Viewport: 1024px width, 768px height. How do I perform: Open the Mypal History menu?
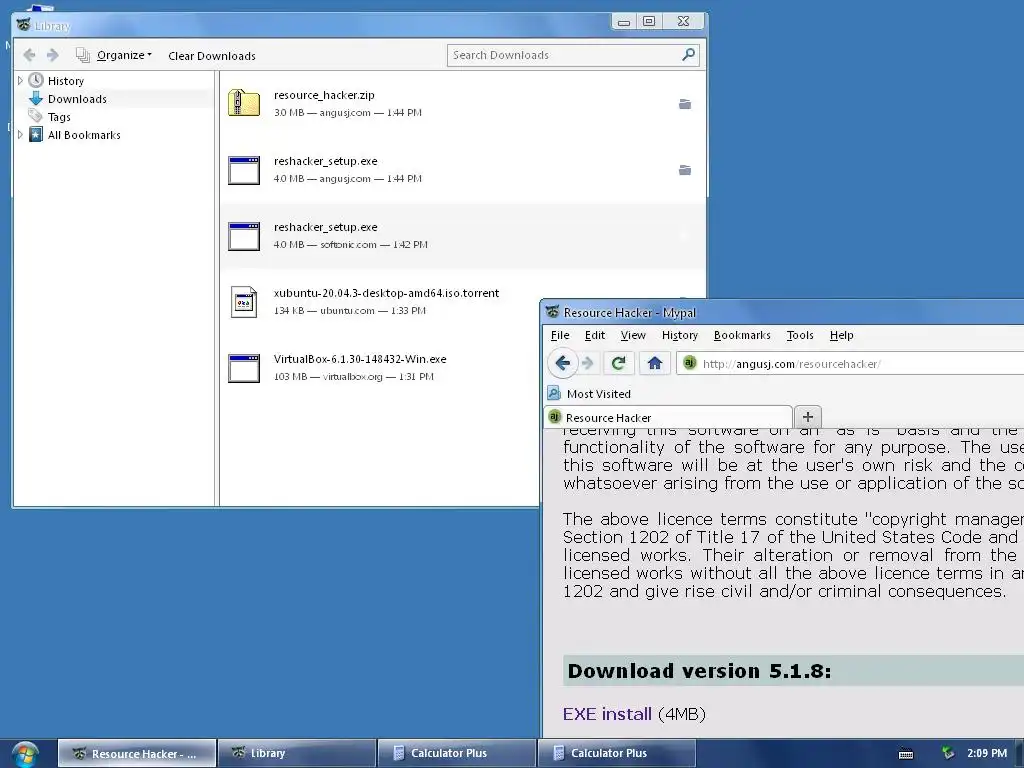[x=679, y=335]
